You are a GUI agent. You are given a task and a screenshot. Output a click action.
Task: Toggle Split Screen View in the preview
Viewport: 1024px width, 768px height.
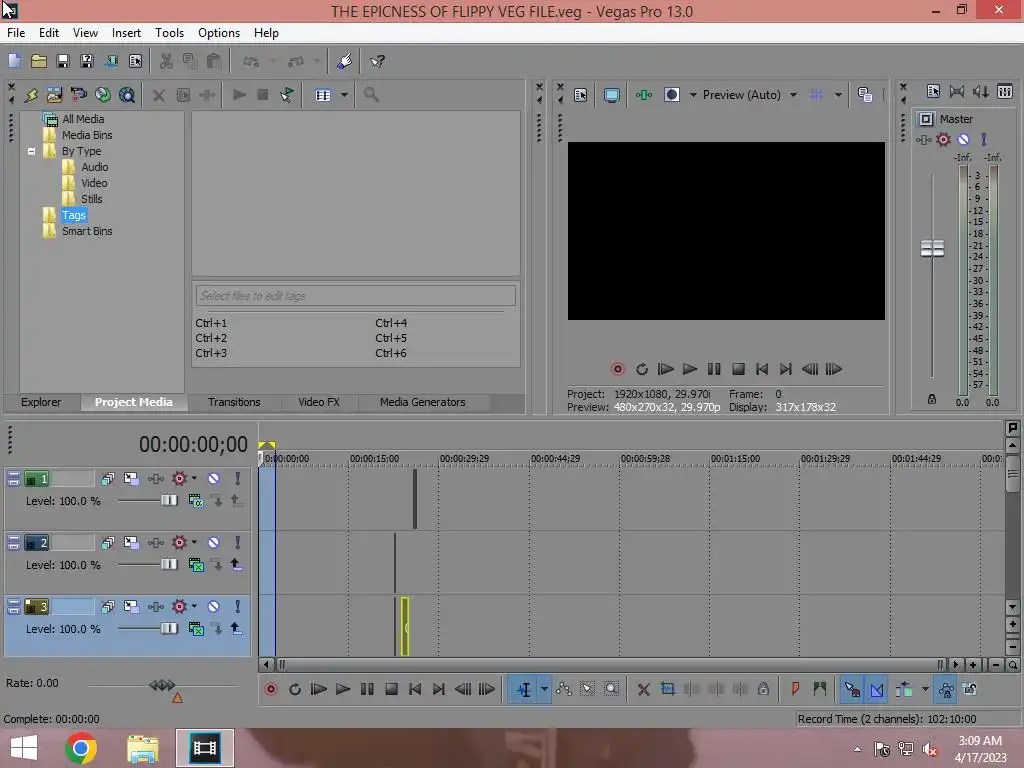click(671, 95)
